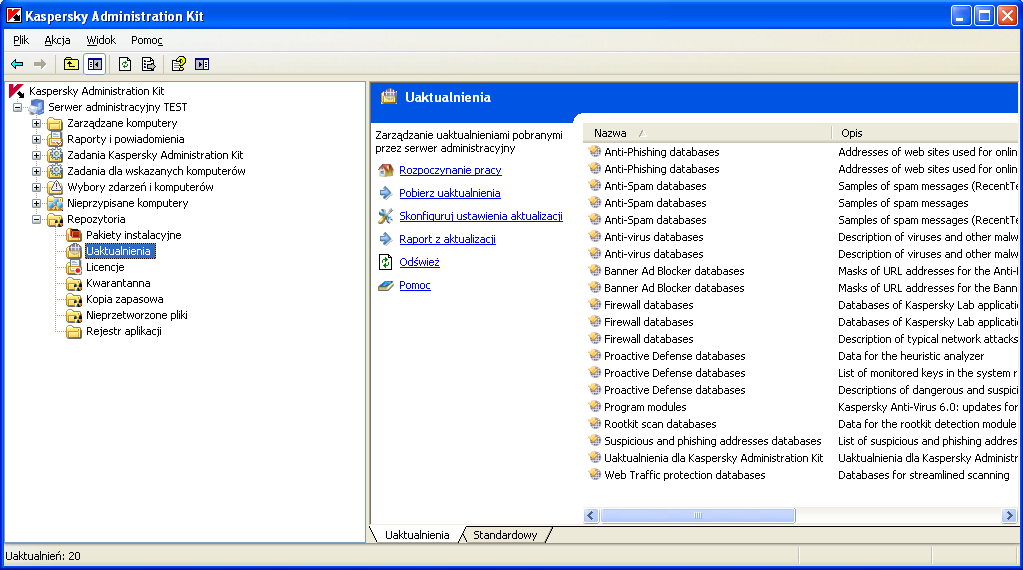1023x570 pixels.
Task: Click the Pakiety instalacyjne node icon
Action: coord(74,235)
